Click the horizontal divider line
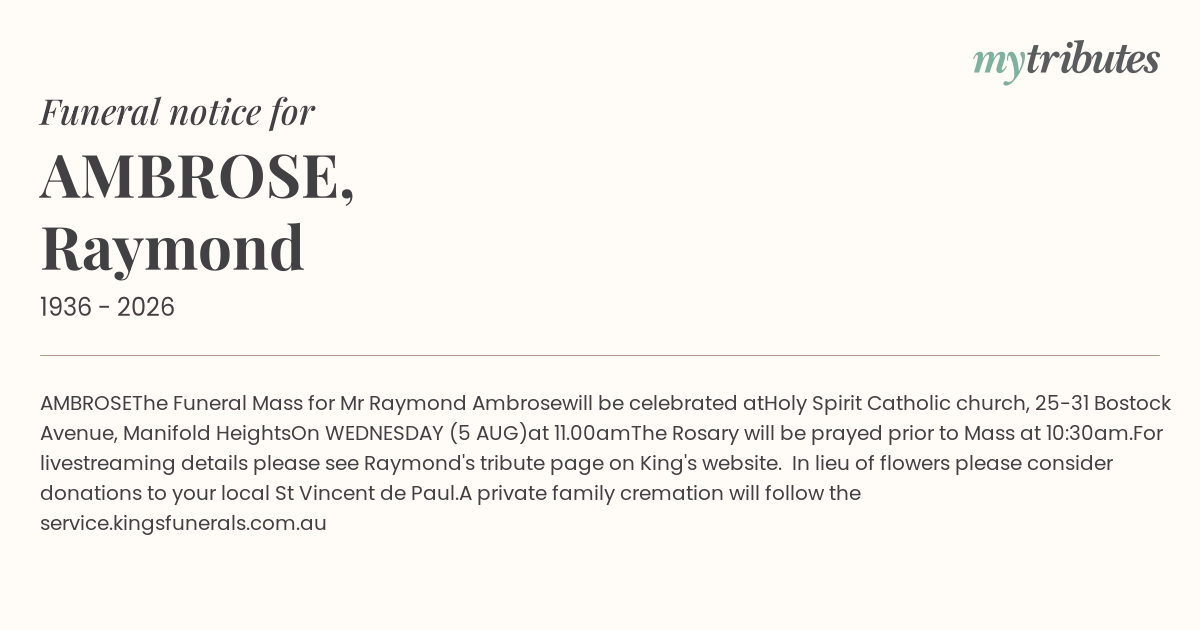The width and height of the screenshot is (1200, 630). click(600, 355)
